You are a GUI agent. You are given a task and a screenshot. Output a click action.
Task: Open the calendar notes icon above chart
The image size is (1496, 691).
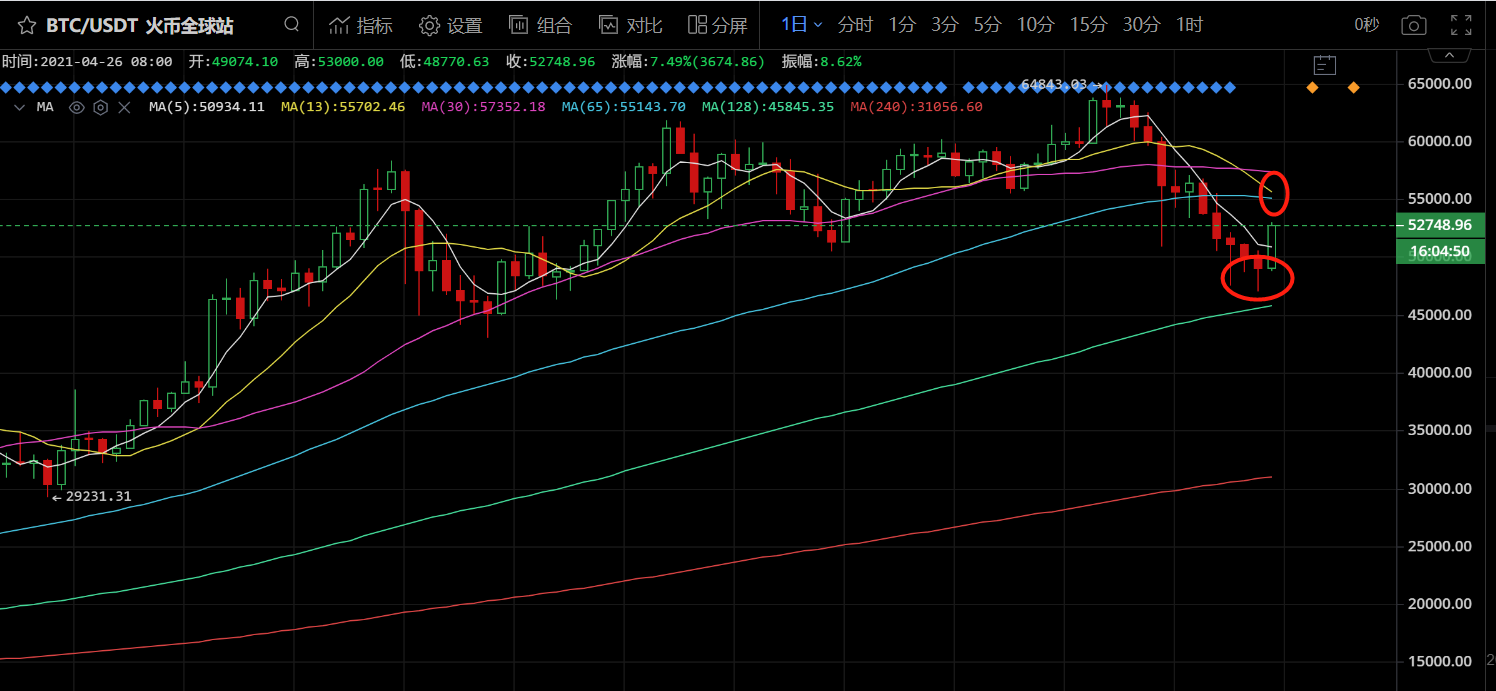tap(1324, 66)
